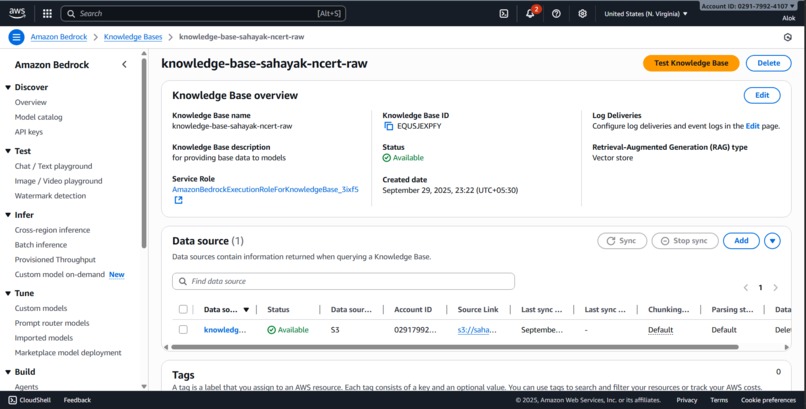Open Edit link in Log Deliveries
The image size is (806, 409).
753,126
